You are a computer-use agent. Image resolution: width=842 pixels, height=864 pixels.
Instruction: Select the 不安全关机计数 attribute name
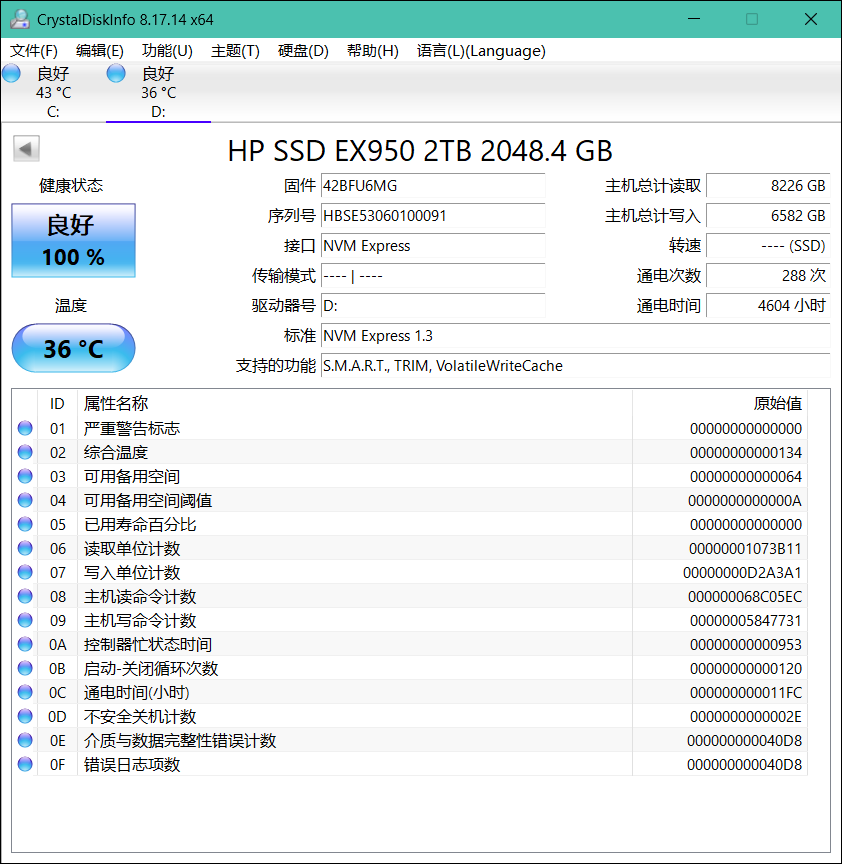140,716
